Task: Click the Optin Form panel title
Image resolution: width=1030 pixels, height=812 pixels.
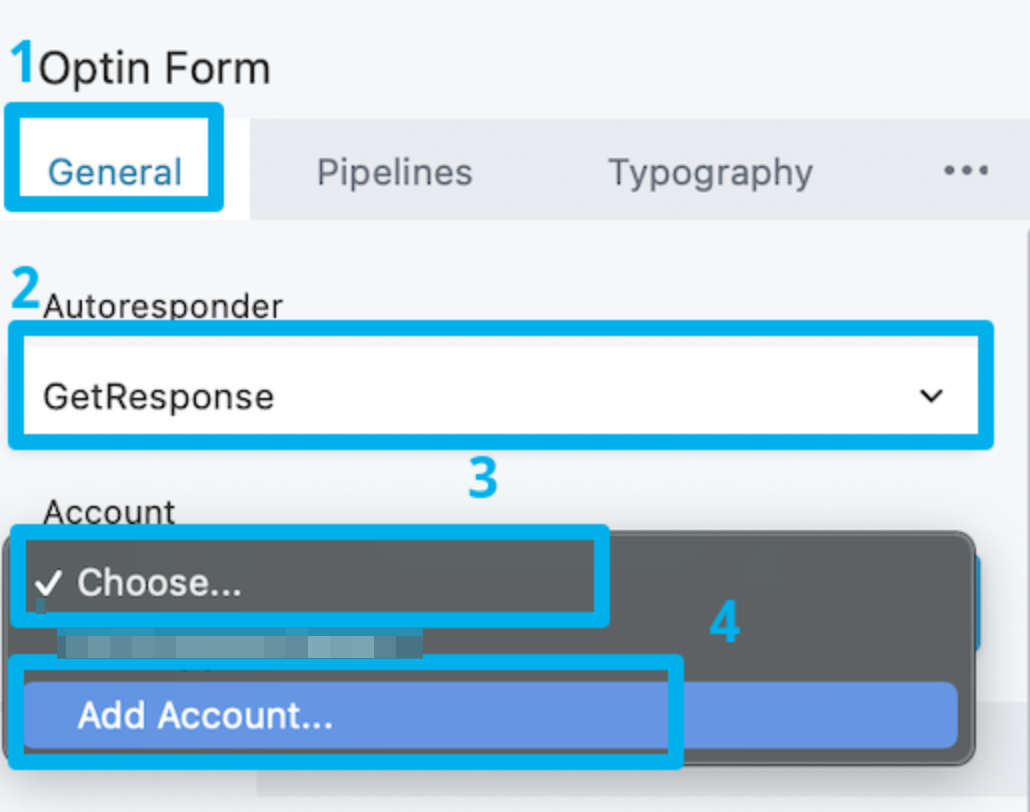Action: pos(155,69)
